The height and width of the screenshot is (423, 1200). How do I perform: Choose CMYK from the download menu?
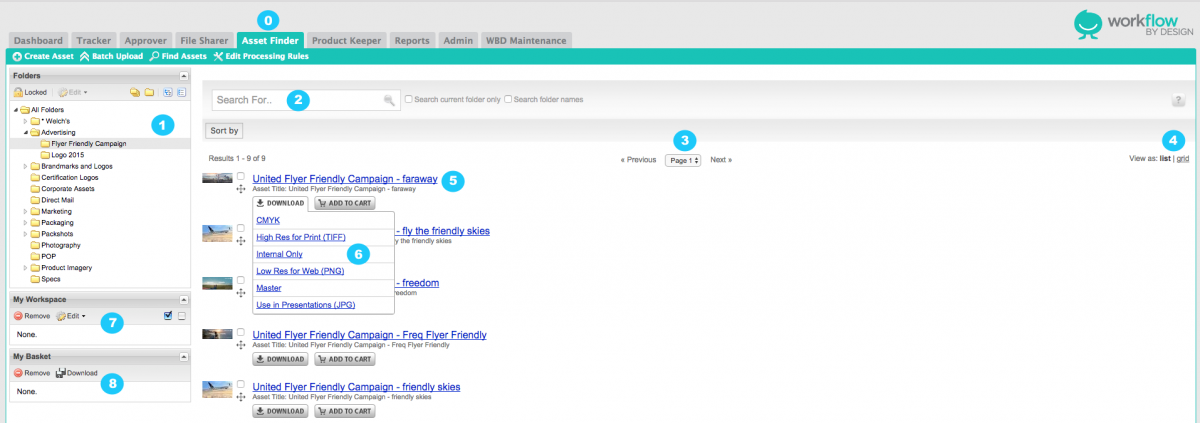pos(268,220)
